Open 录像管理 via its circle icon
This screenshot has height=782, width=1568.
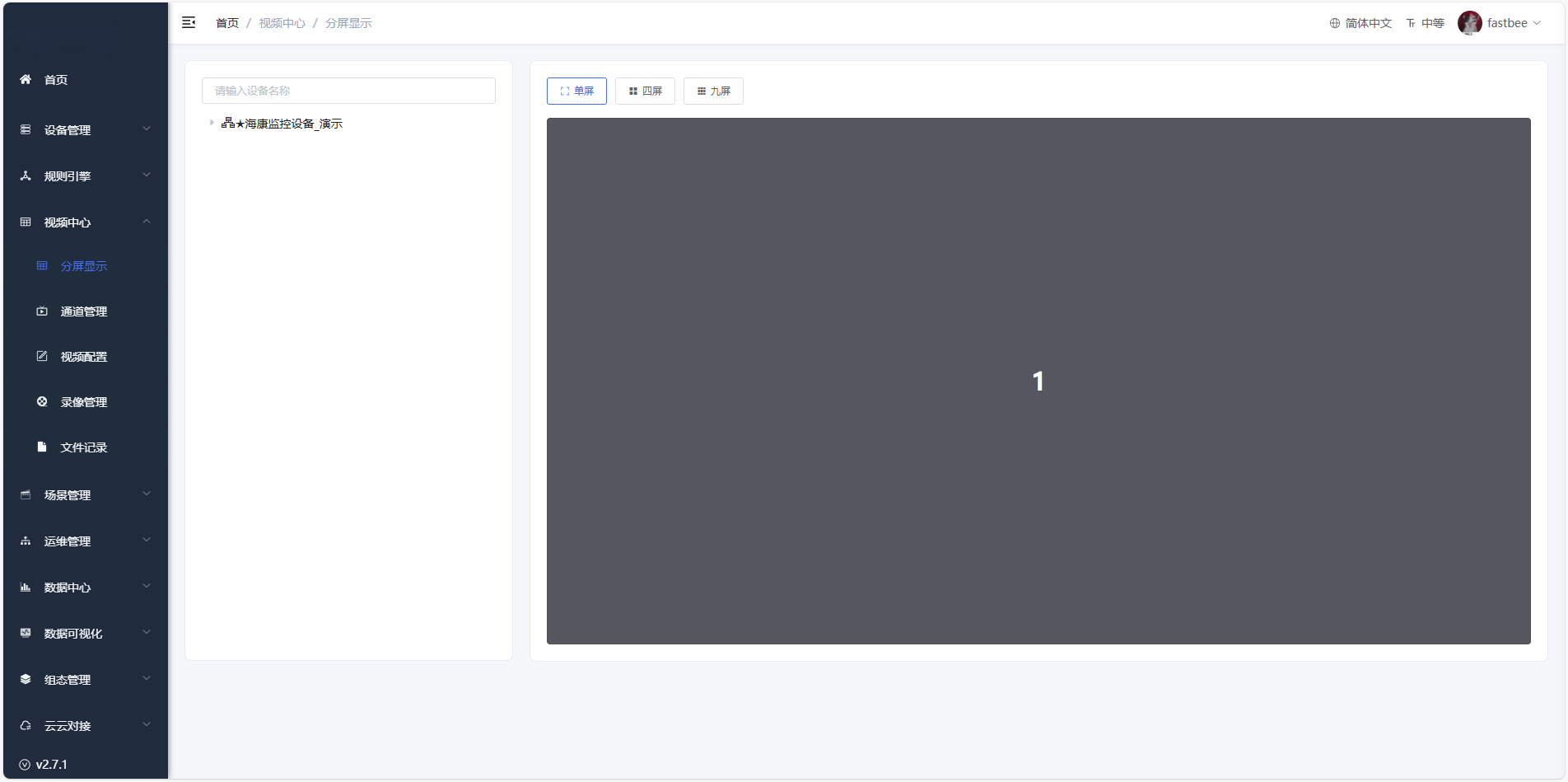(42, 402)
